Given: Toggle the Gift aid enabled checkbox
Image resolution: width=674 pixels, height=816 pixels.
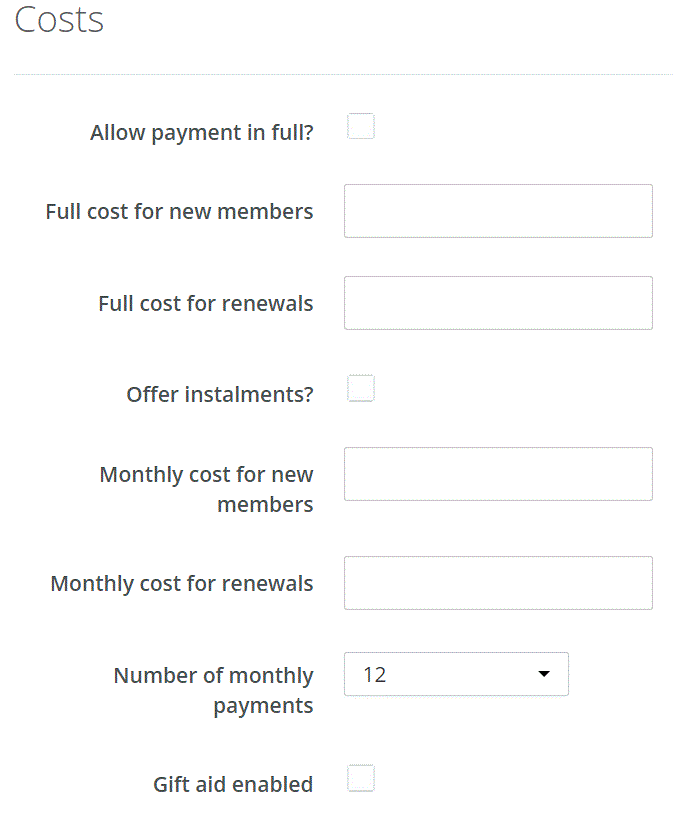Looking at the screenshot, I should click(x=361, y=778).
